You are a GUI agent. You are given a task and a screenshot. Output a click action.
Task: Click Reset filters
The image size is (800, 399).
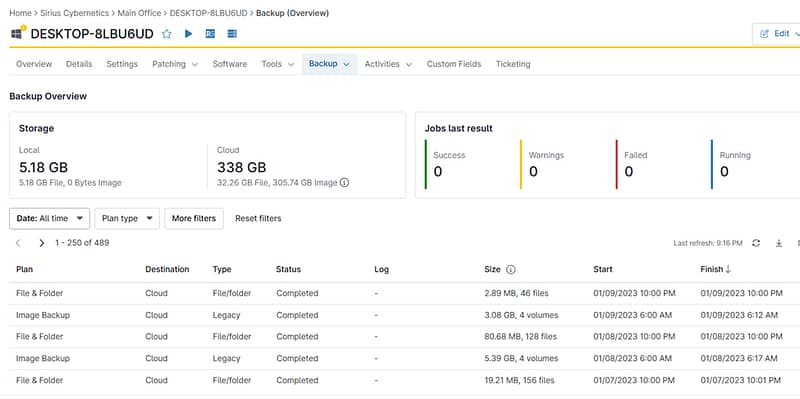pyautogui.click(x=258, y=218)
